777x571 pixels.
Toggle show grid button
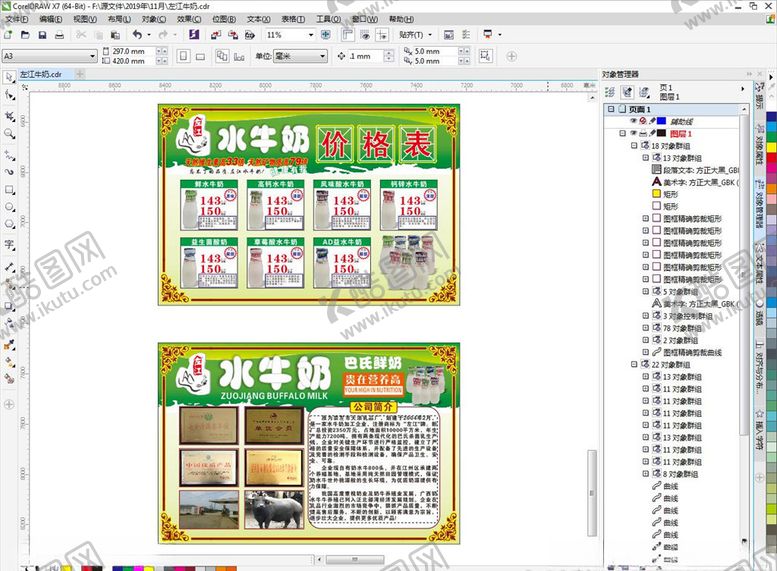365,35
